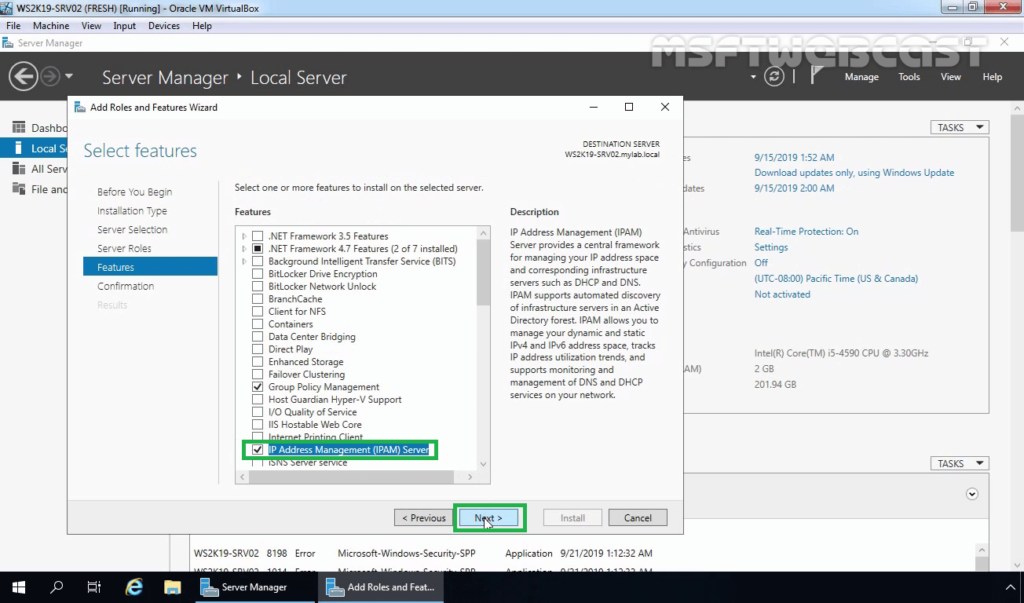Select the Enhanced Storage feature row
Viewport: 1024px width, 603px height.
(306, 361)
